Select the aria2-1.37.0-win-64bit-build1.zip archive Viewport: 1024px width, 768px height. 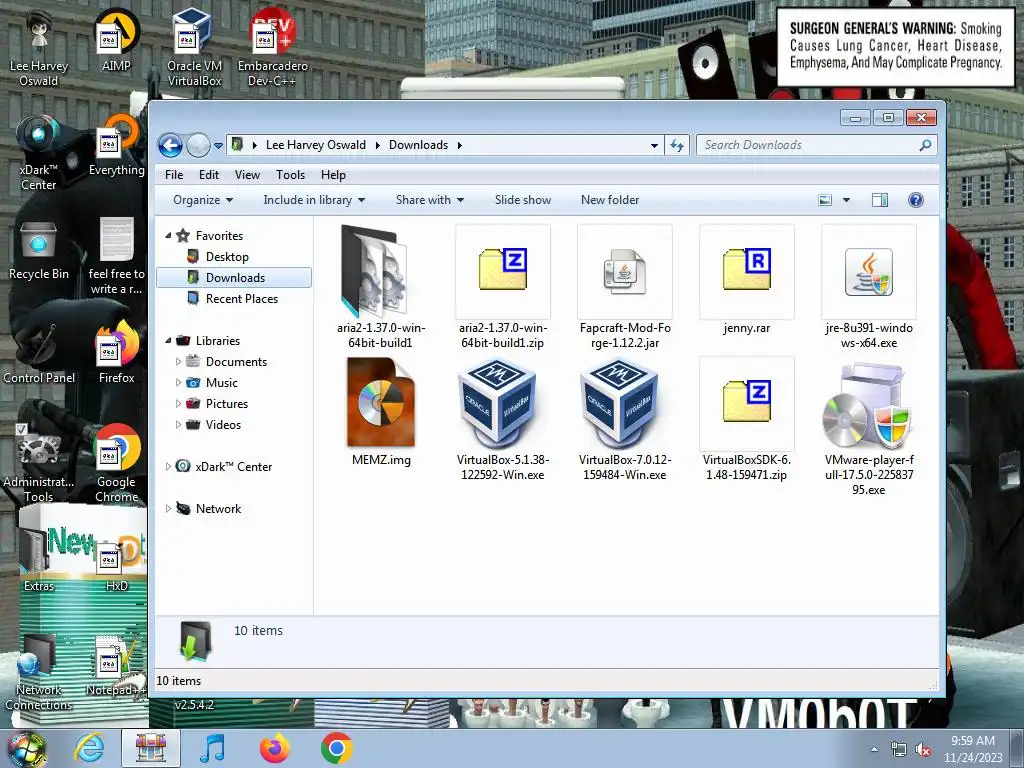(503, 269)
